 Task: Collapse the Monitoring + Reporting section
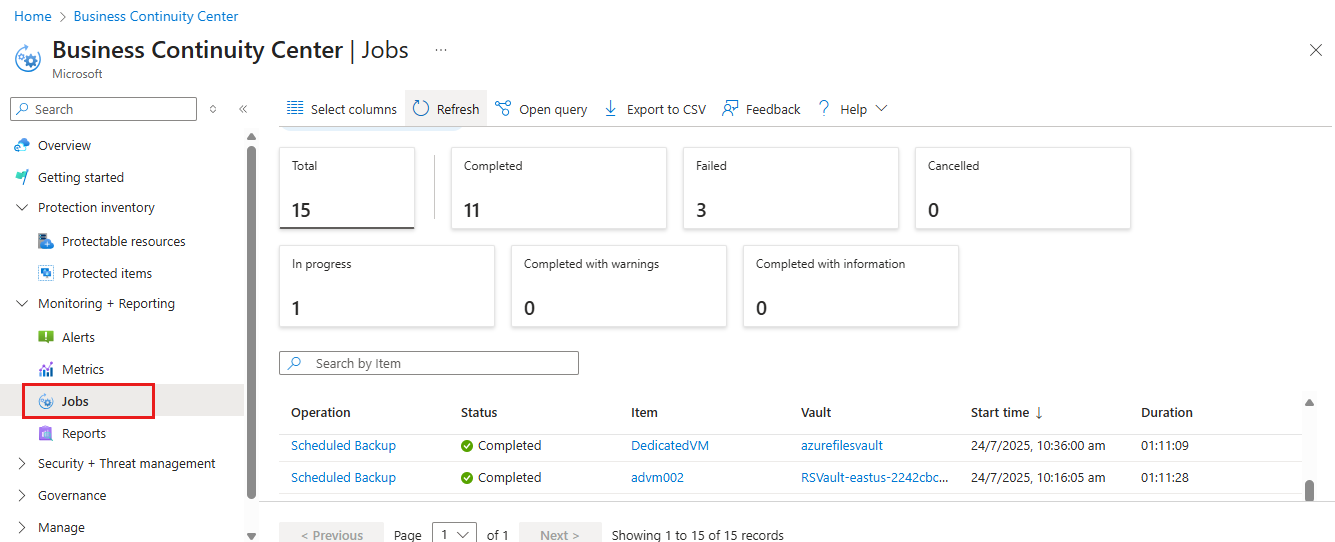point(23,304)
